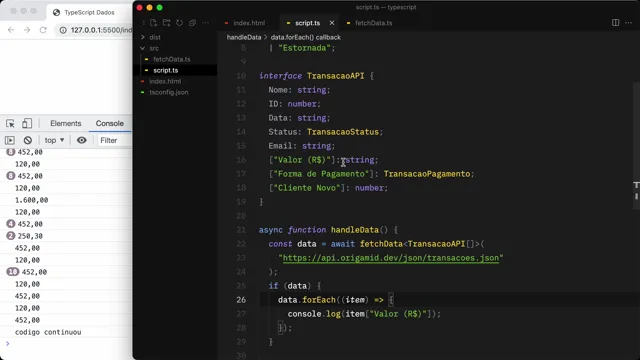Screen dimensions: 640x360
Task: Click fetchData call on line 22
Action: (x=381, y=244)
